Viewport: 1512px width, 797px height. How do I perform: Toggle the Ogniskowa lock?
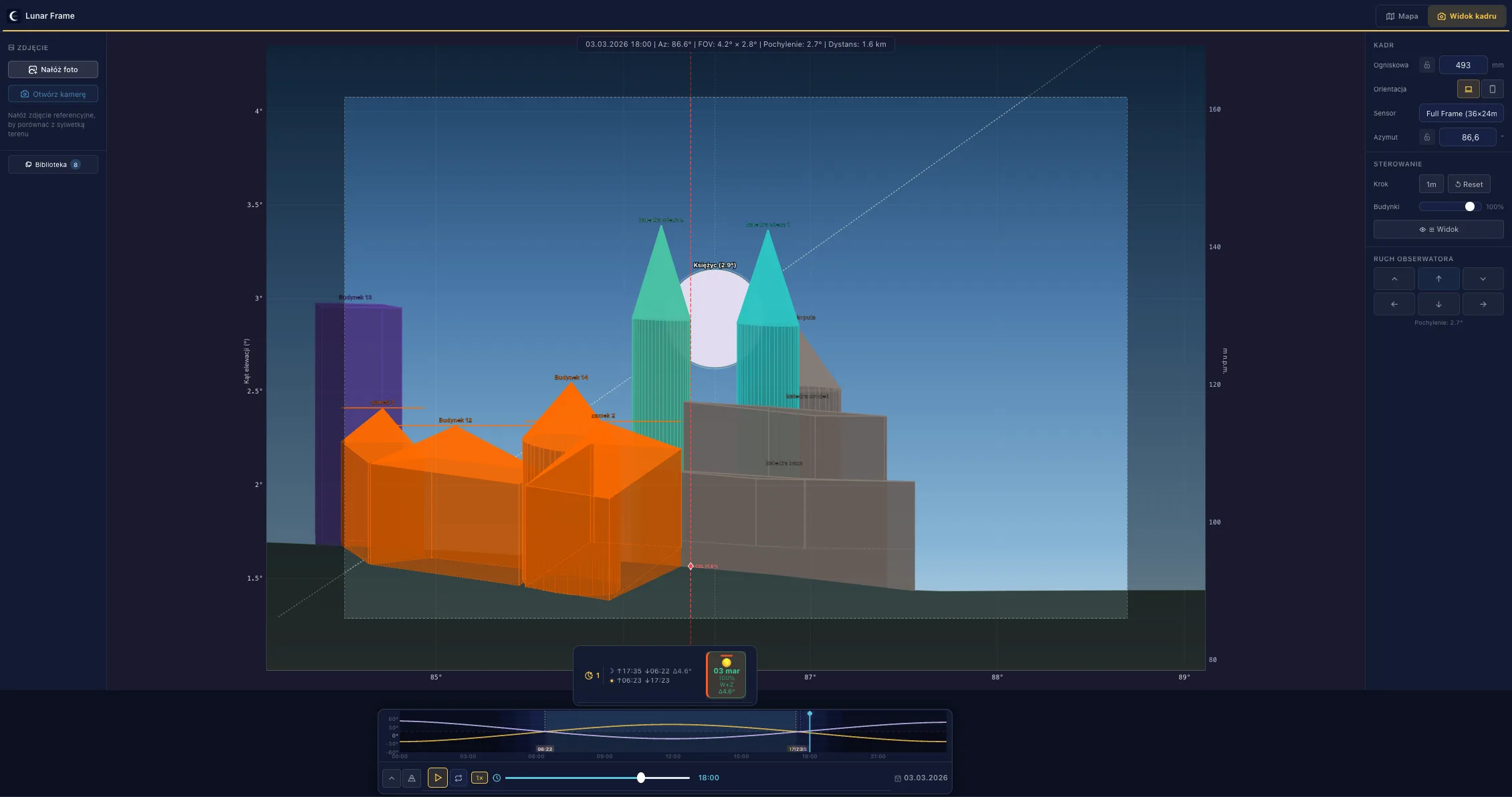(1427, 65)
